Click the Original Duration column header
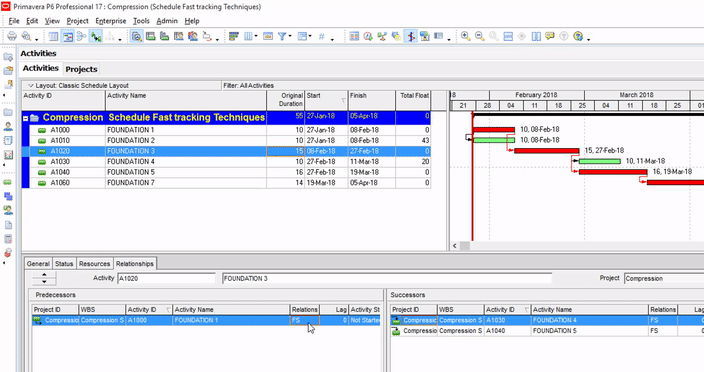The width and height of the screenshot is (704, 372). 286,100
